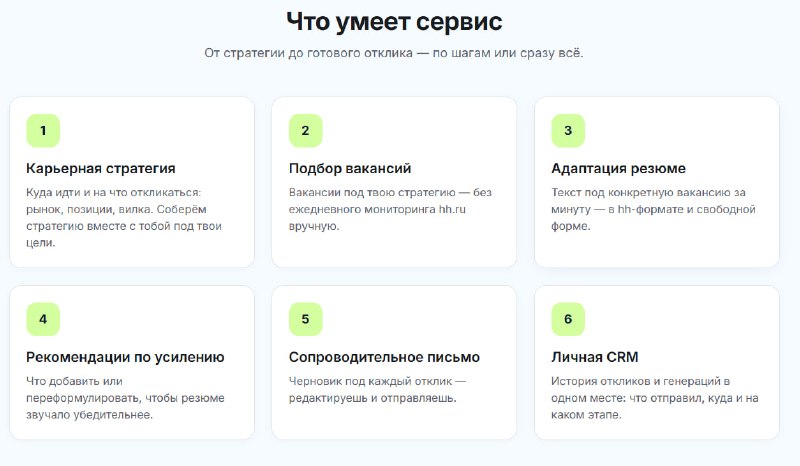Click the green number 2 badge
The image size is (800, 466).
[306, 131]
